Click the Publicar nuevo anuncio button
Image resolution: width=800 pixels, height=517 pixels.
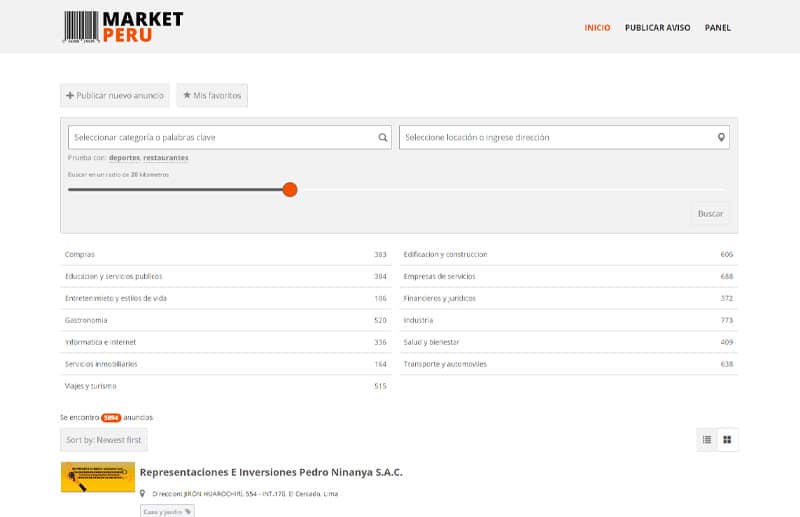click(115, 95)
